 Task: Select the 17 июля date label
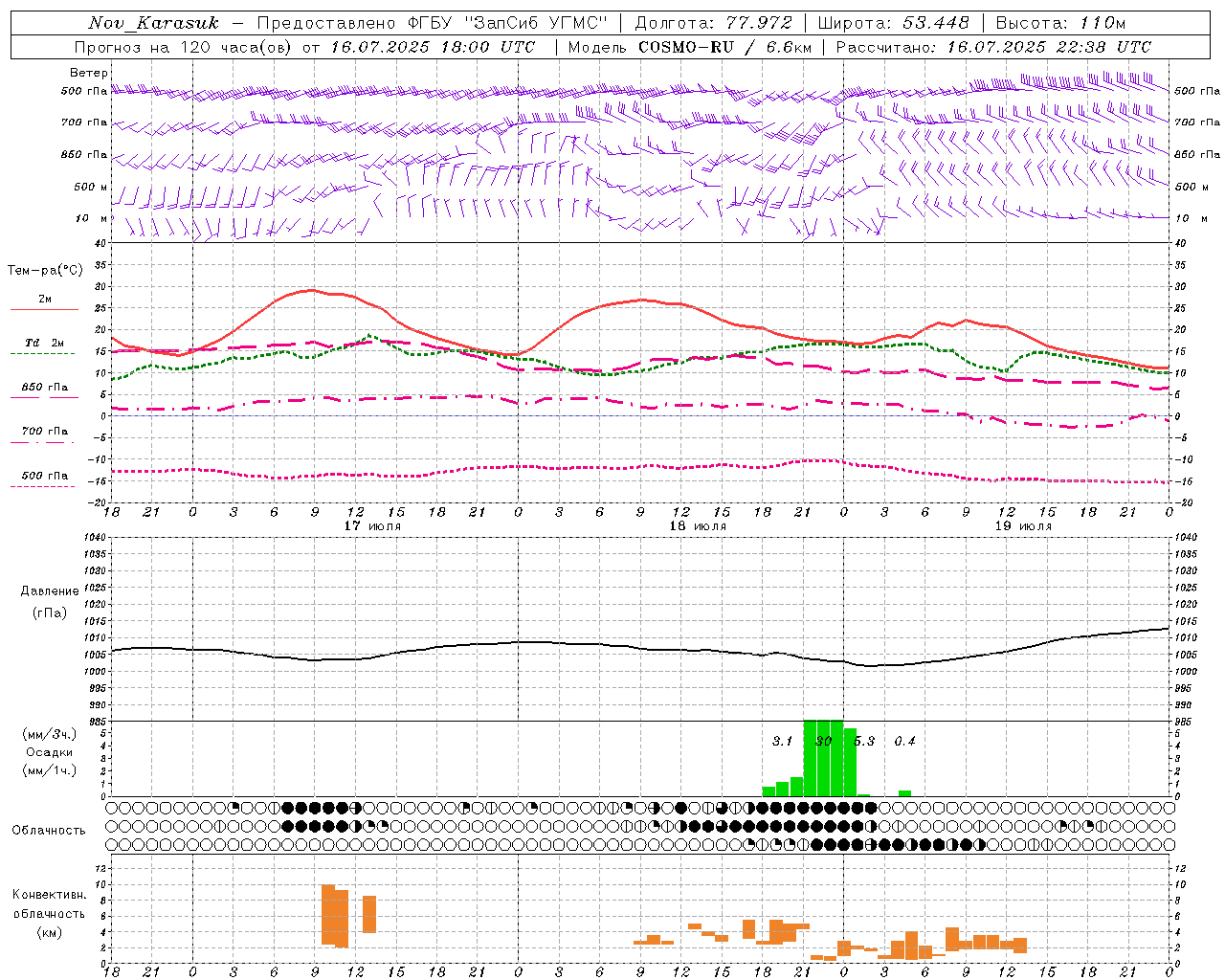pyautogui.click(x=372, y=526)
